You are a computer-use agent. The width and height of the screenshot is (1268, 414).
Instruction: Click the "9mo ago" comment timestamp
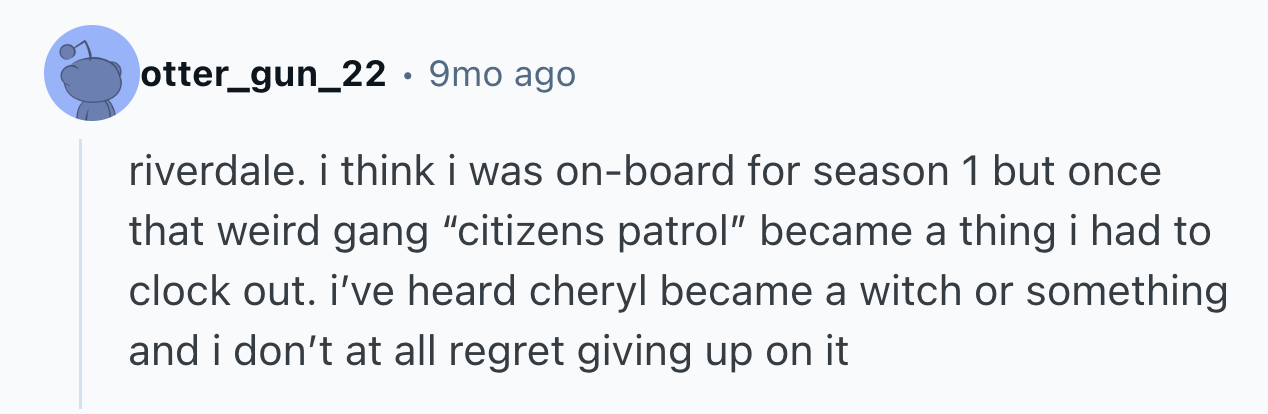501,74
